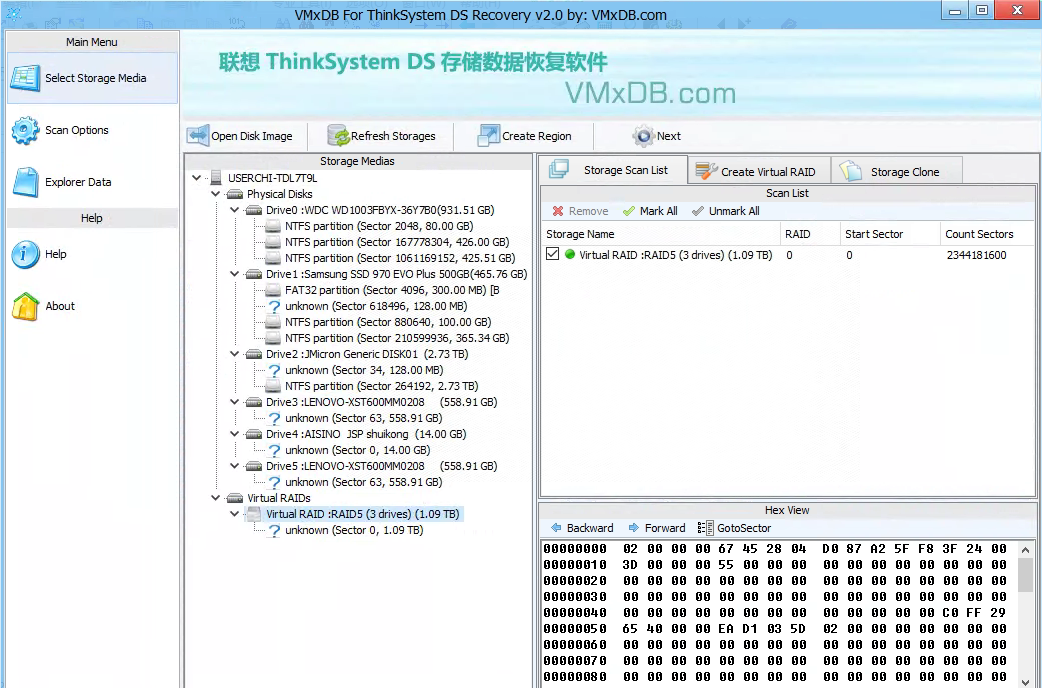The width and height of the screenshot is (1042, 688).
Task: Click the Refresh Storages button
Action: tap(381, 136)
